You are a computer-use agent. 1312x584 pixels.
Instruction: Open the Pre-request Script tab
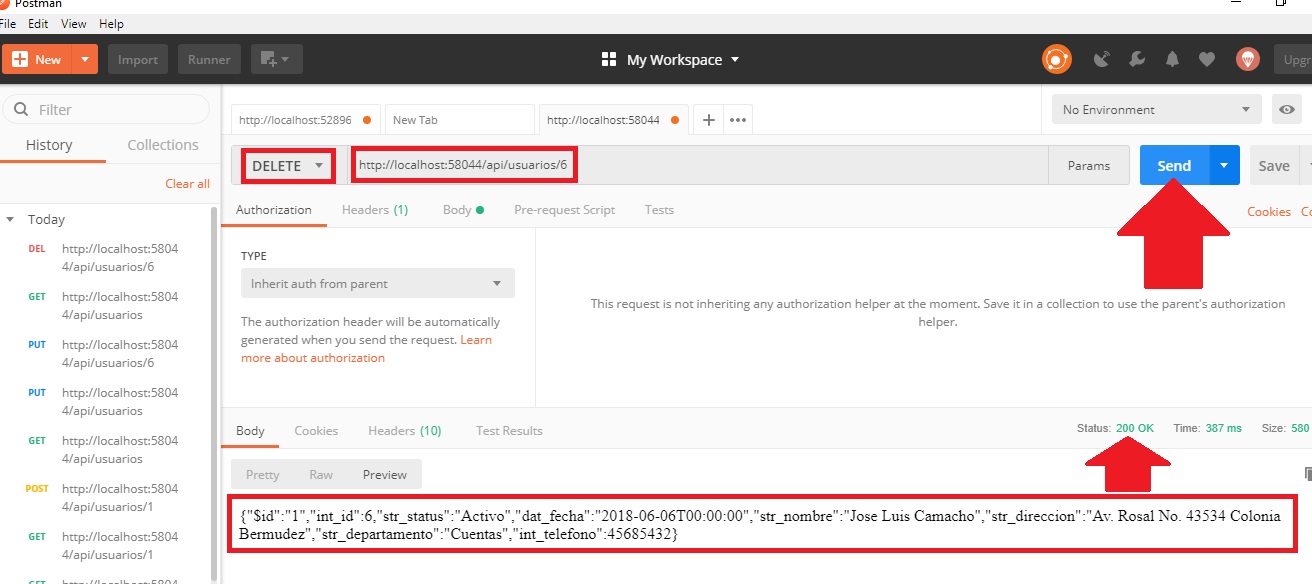point(565,210)
